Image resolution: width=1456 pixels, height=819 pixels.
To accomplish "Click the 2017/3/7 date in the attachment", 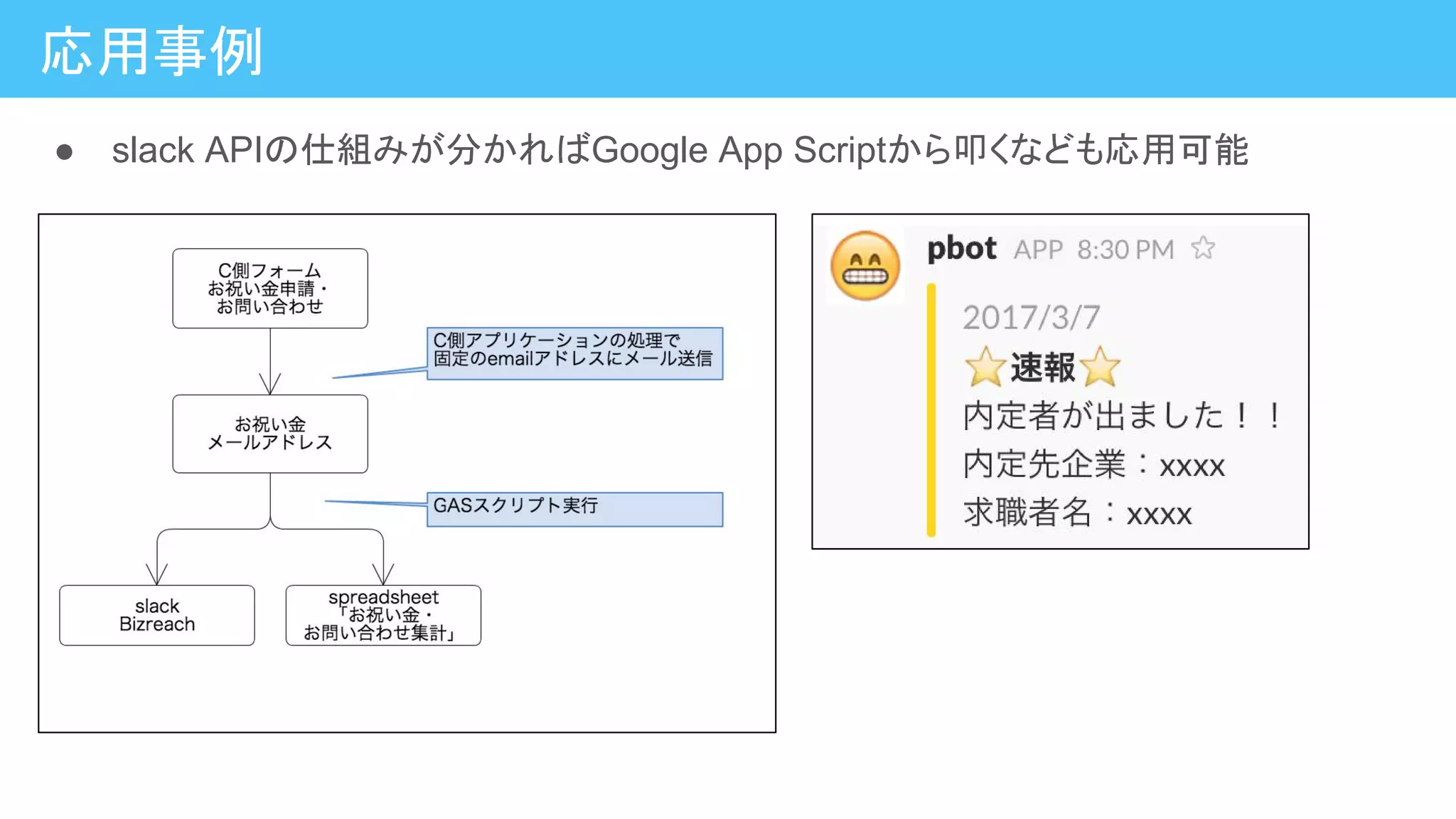I will click(x=1032, y=317).
